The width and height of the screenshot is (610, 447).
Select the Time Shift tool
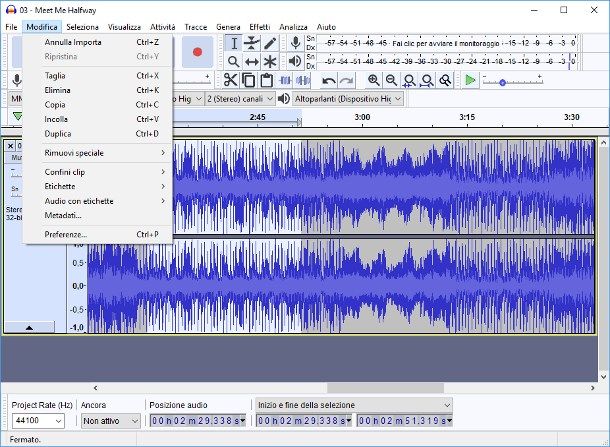click(252, 61)
